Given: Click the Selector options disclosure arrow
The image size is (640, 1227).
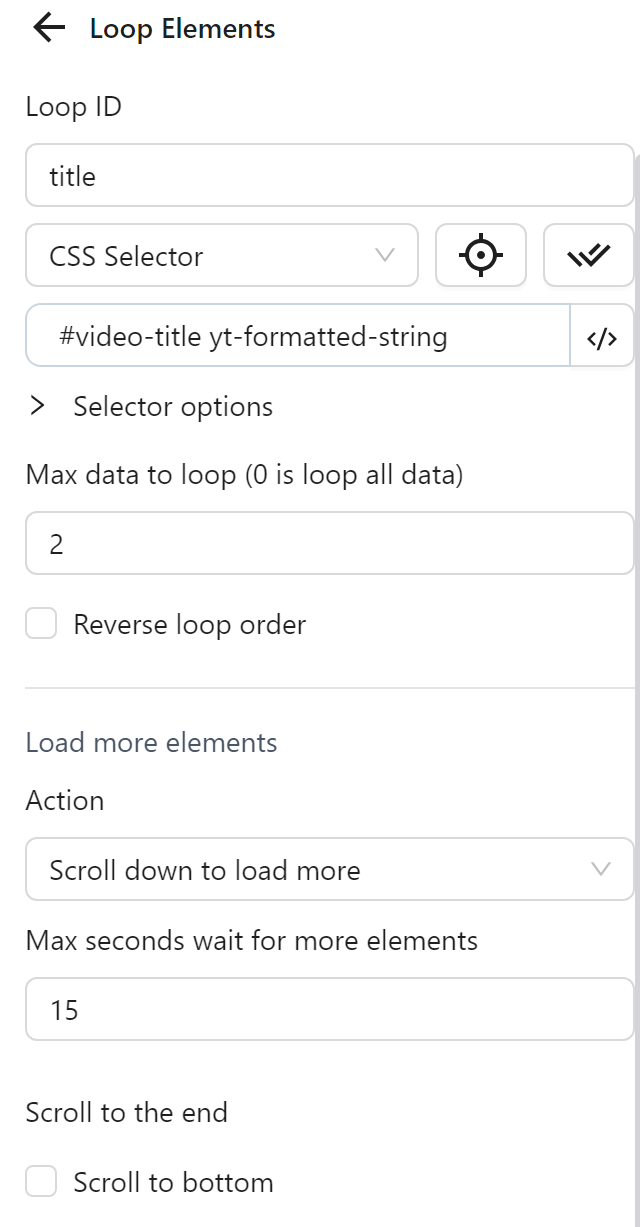Looking at the screenshot, I should [x=38, y=406].
